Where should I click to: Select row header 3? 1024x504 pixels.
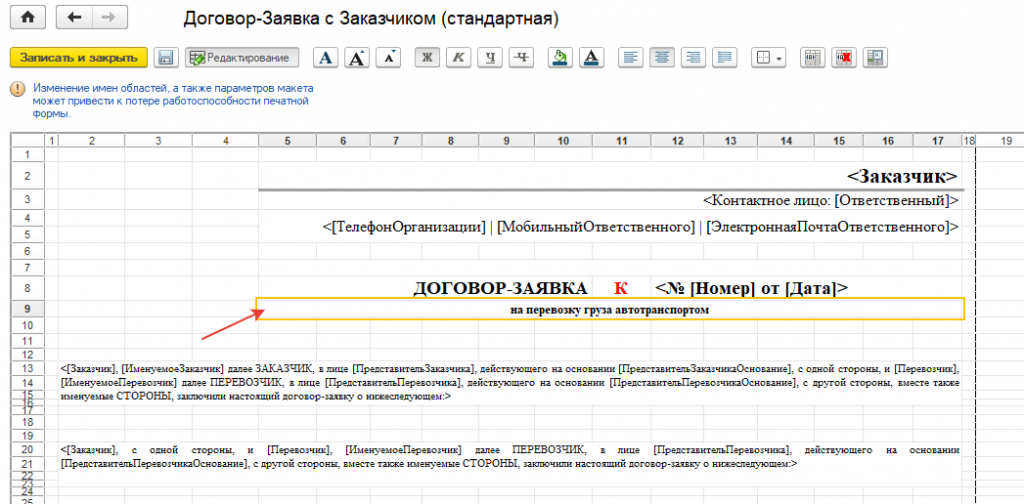27,199
